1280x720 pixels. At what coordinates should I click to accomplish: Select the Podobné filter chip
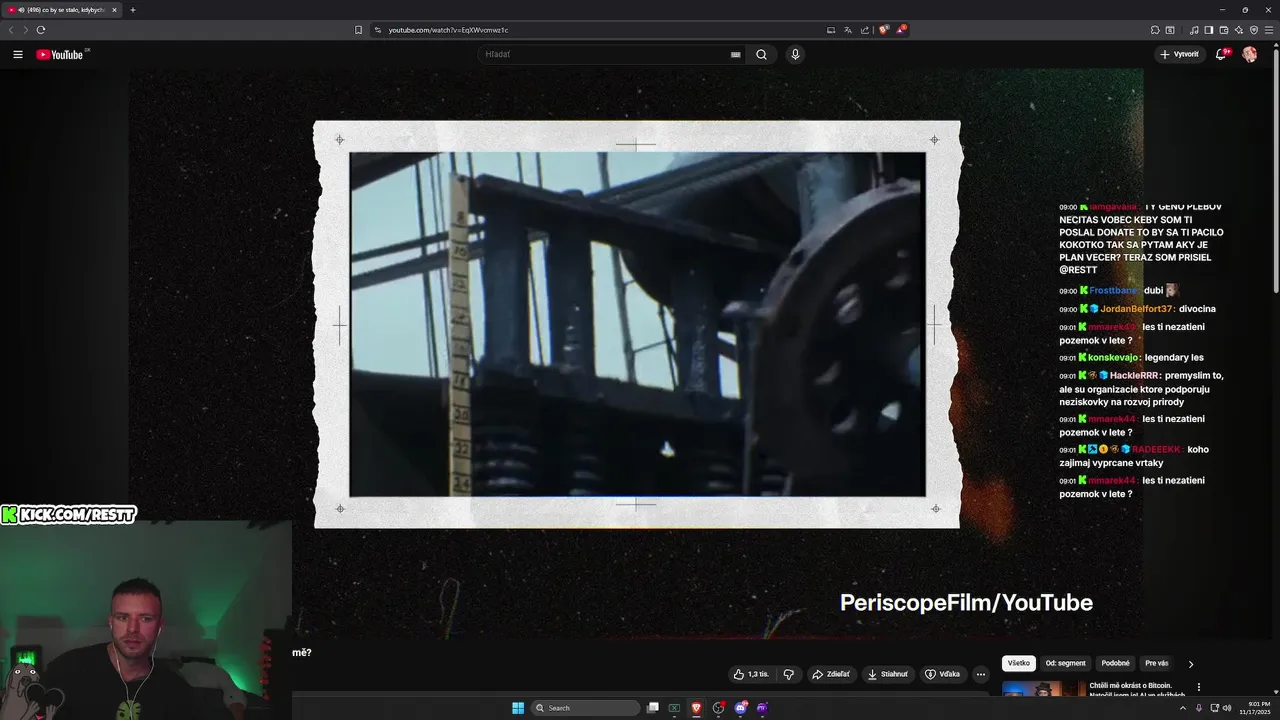click(x=1115, y=663)
